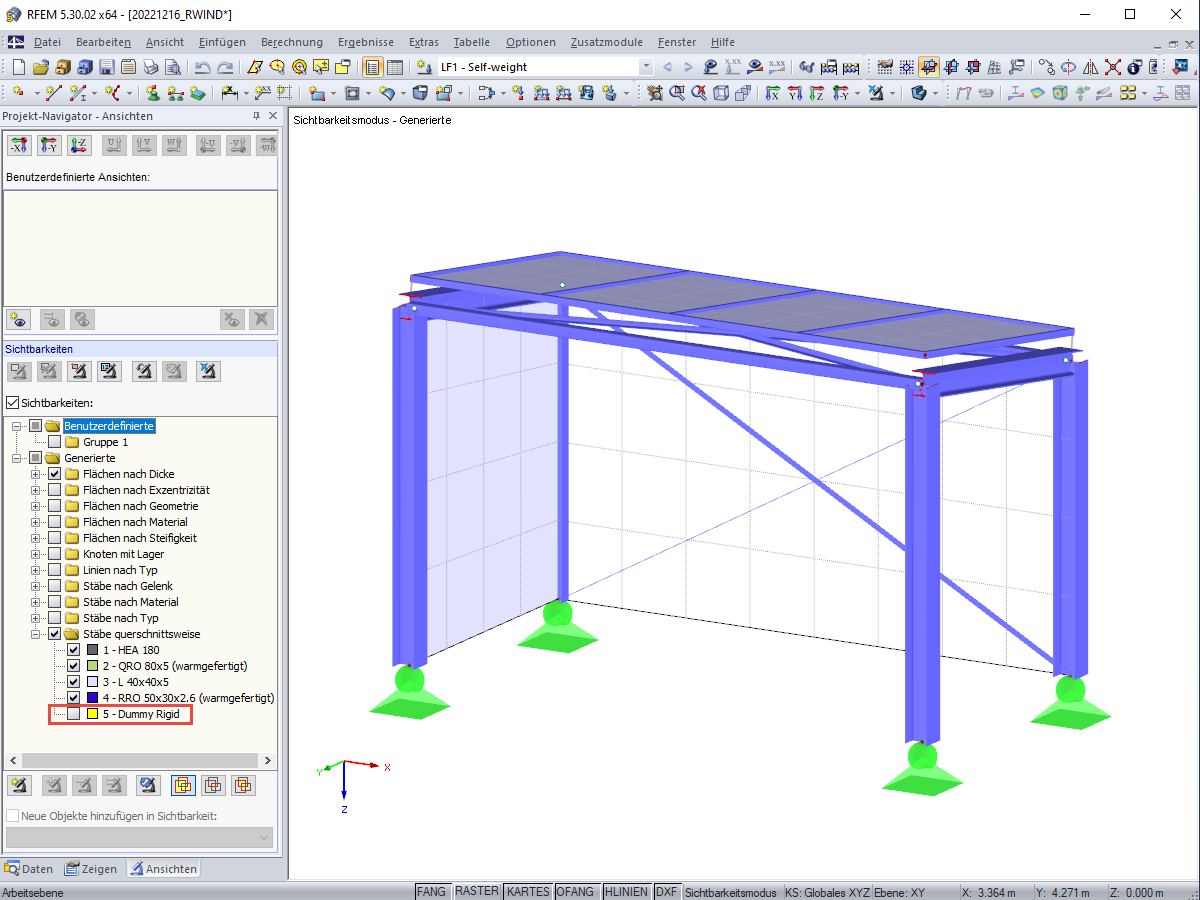Click the Table display icon in toolbar
1200x900 pixels.
pos(395,67)
